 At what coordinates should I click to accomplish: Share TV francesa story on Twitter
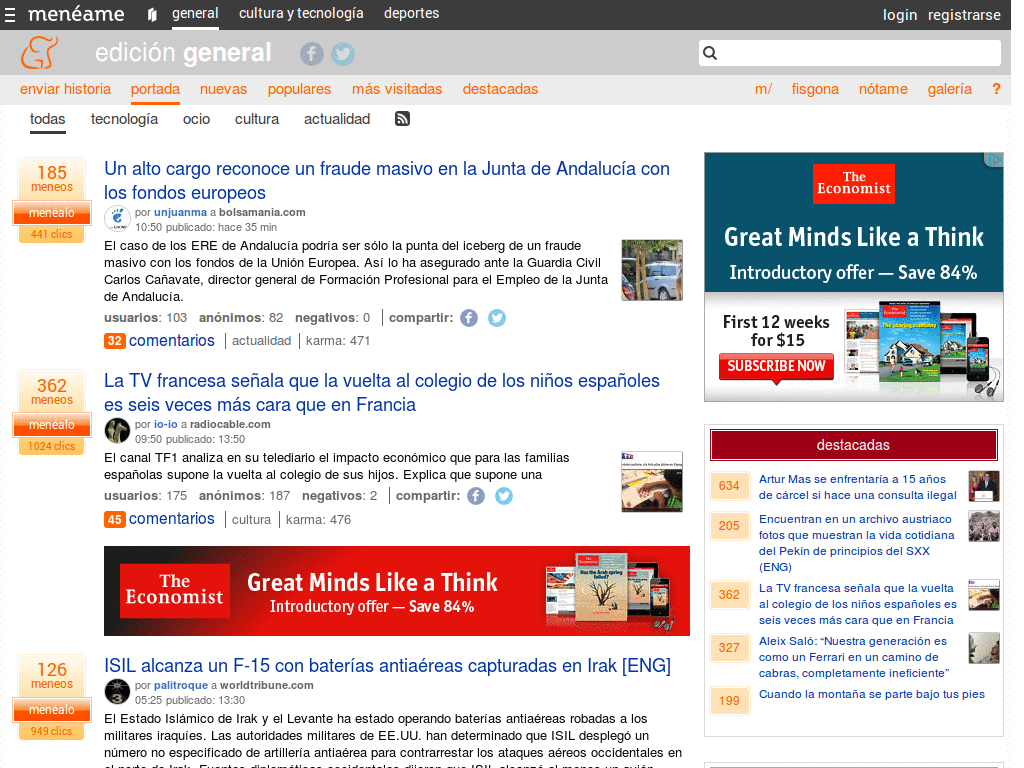(x=504, y=496)
